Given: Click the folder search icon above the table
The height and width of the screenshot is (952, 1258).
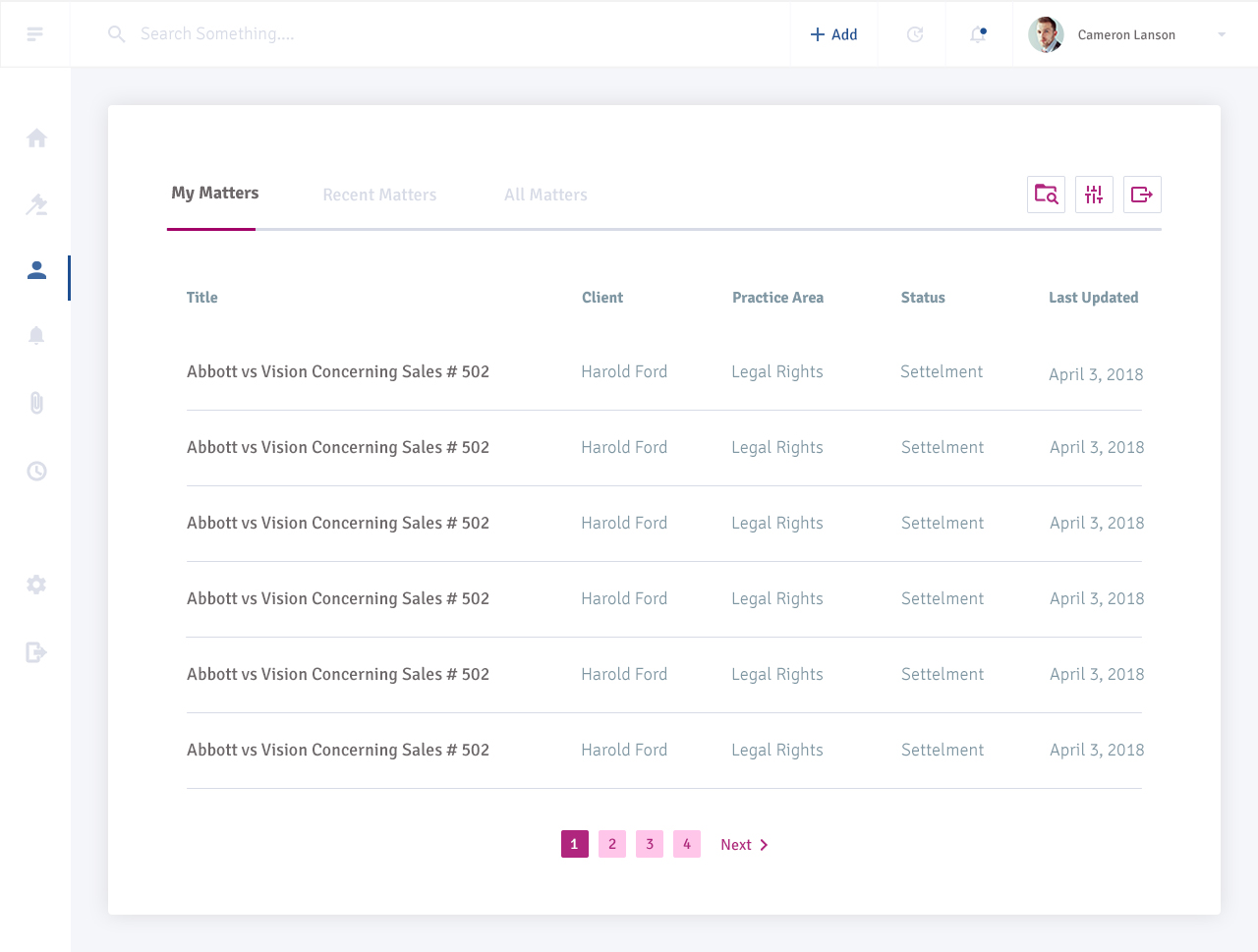Looking at the screenshot, I should tap(1046, 195).
